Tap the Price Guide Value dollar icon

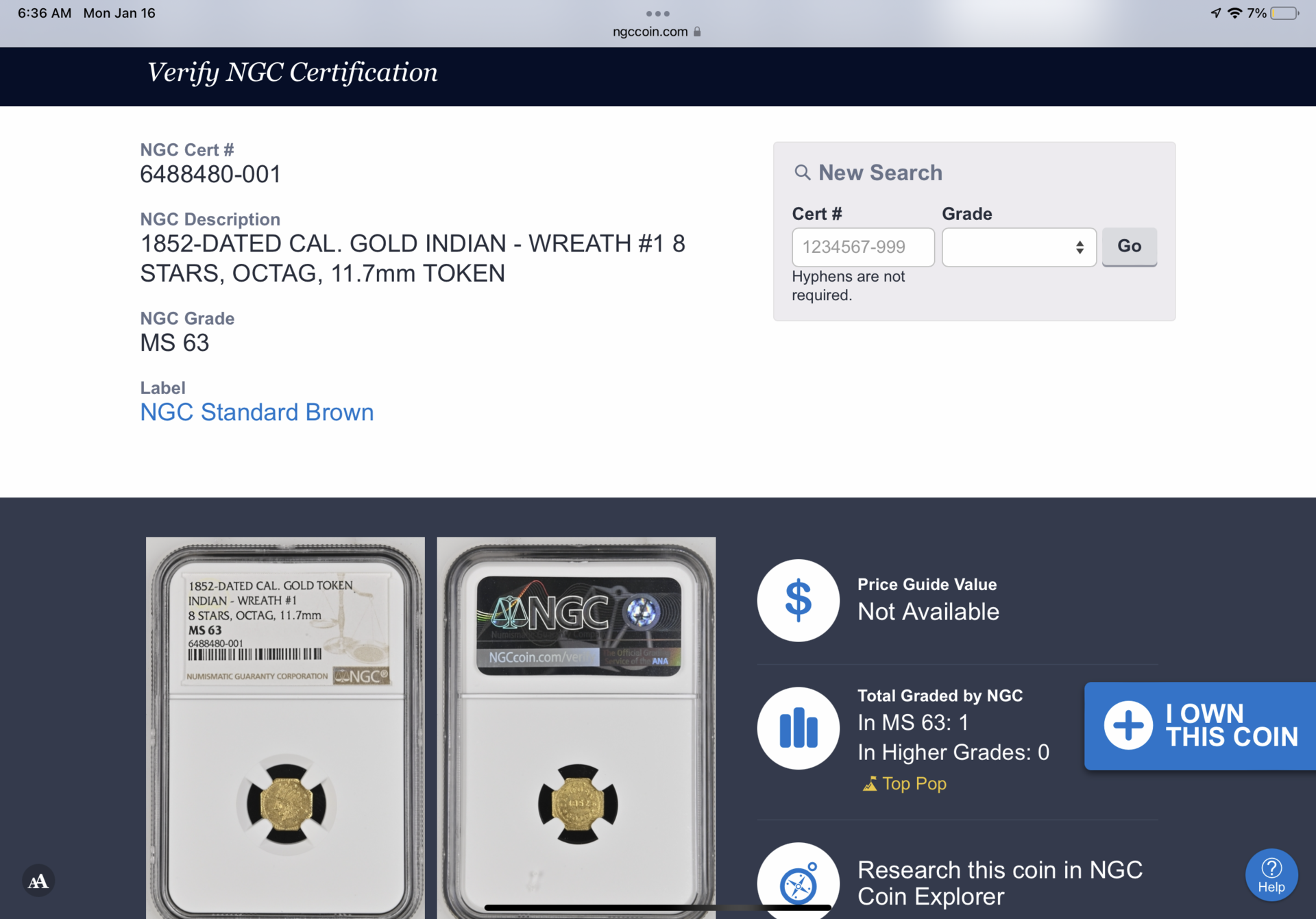pyautogui.click(x=798, y=600)
